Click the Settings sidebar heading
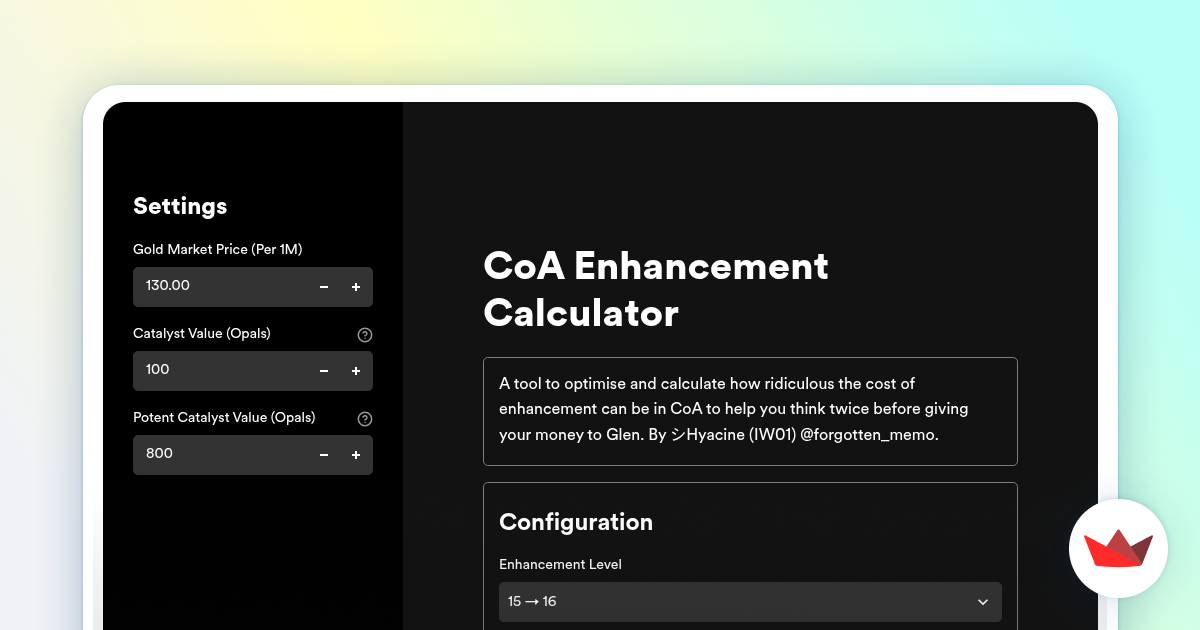 (180, 206)
